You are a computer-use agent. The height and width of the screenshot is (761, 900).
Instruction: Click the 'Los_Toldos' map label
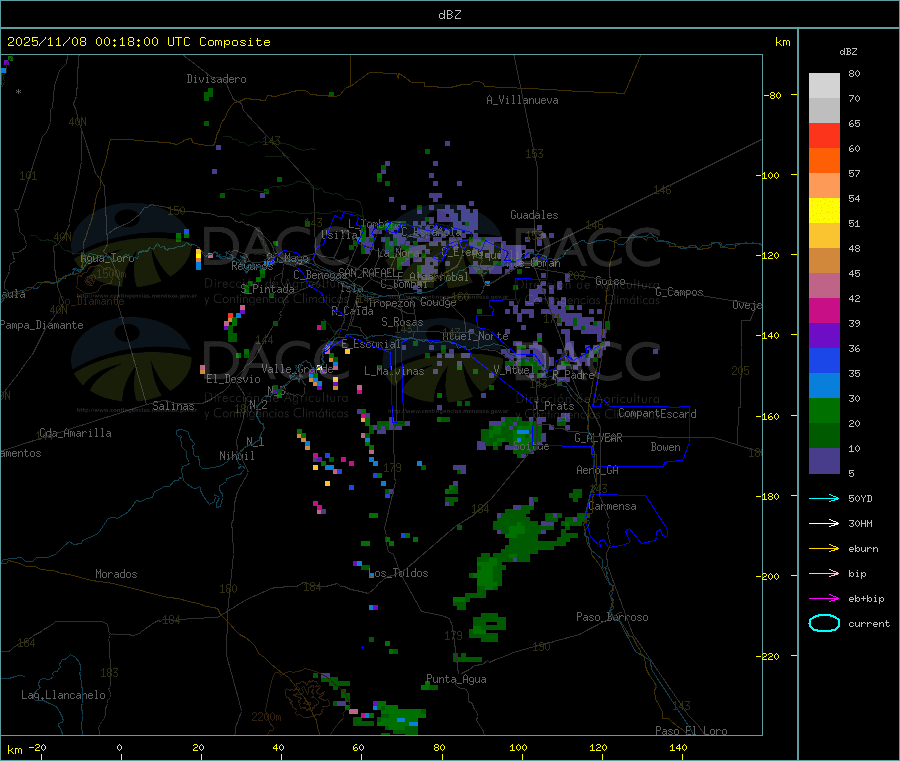pos(398,573)
